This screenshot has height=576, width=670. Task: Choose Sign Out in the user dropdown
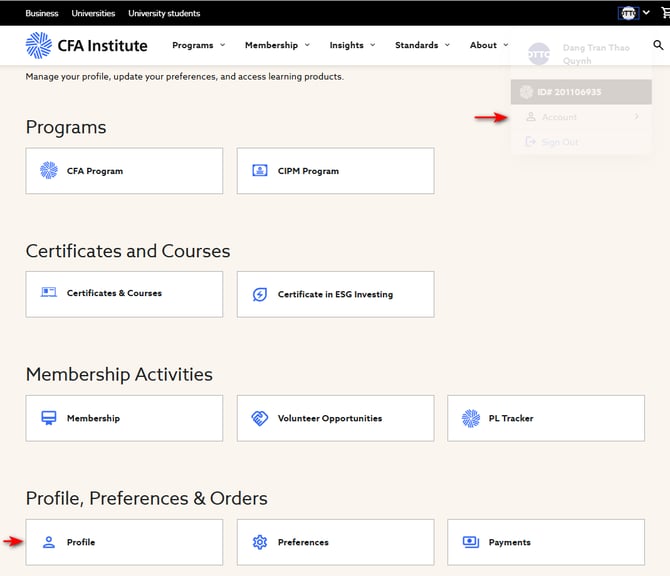click(x=581, y=141)
